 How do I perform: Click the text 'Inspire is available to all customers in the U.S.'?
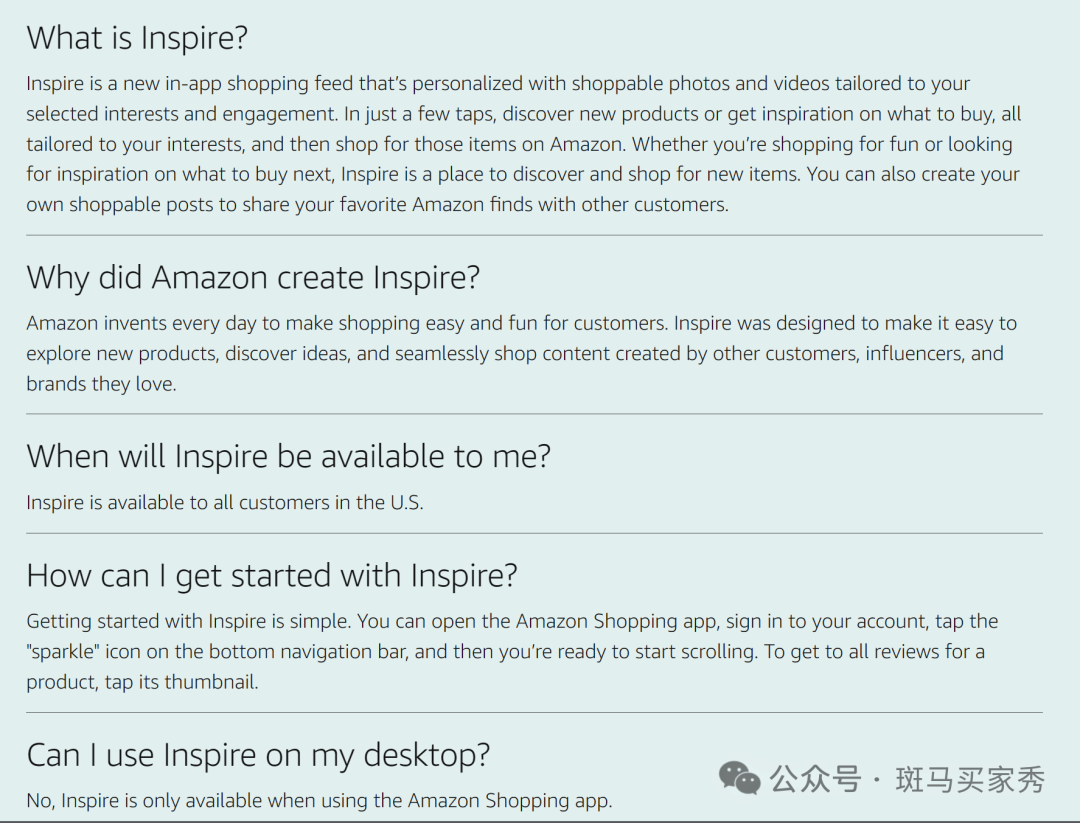[x=225, y=503]
